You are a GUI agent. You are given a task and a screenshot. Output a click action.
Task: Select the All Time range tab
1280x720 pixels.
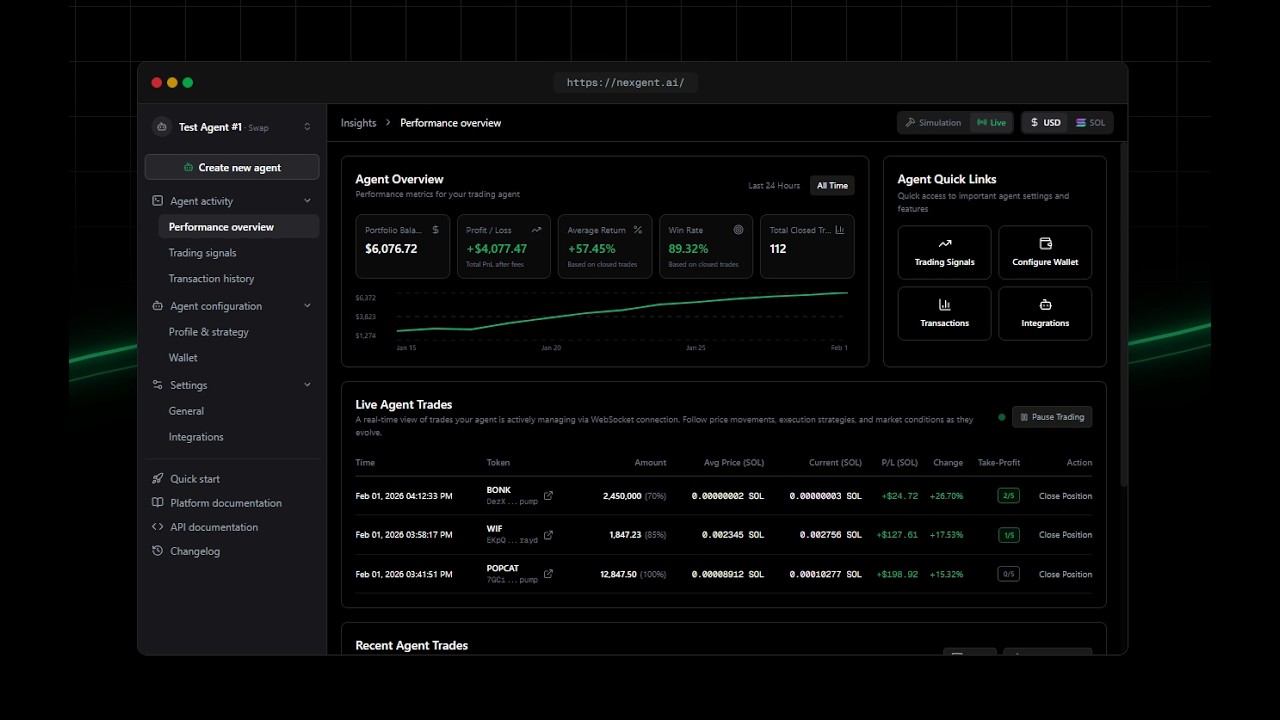[832, 186]
